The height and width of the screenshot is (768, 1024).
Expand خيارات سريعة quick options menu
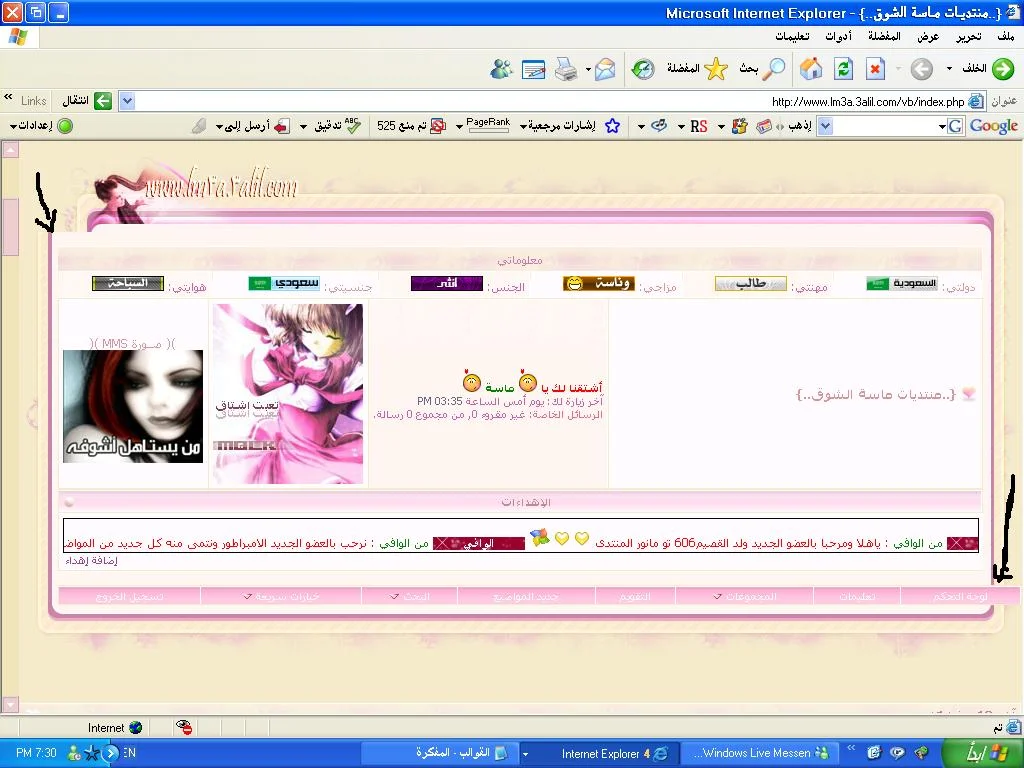(x=281, y=596)
